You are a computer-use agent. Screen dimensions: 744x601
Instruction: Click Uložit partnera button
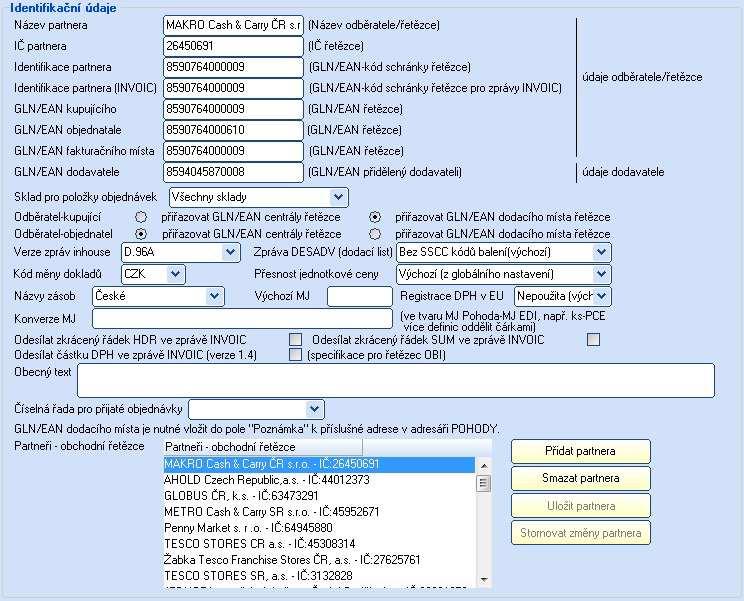[581, 506]
